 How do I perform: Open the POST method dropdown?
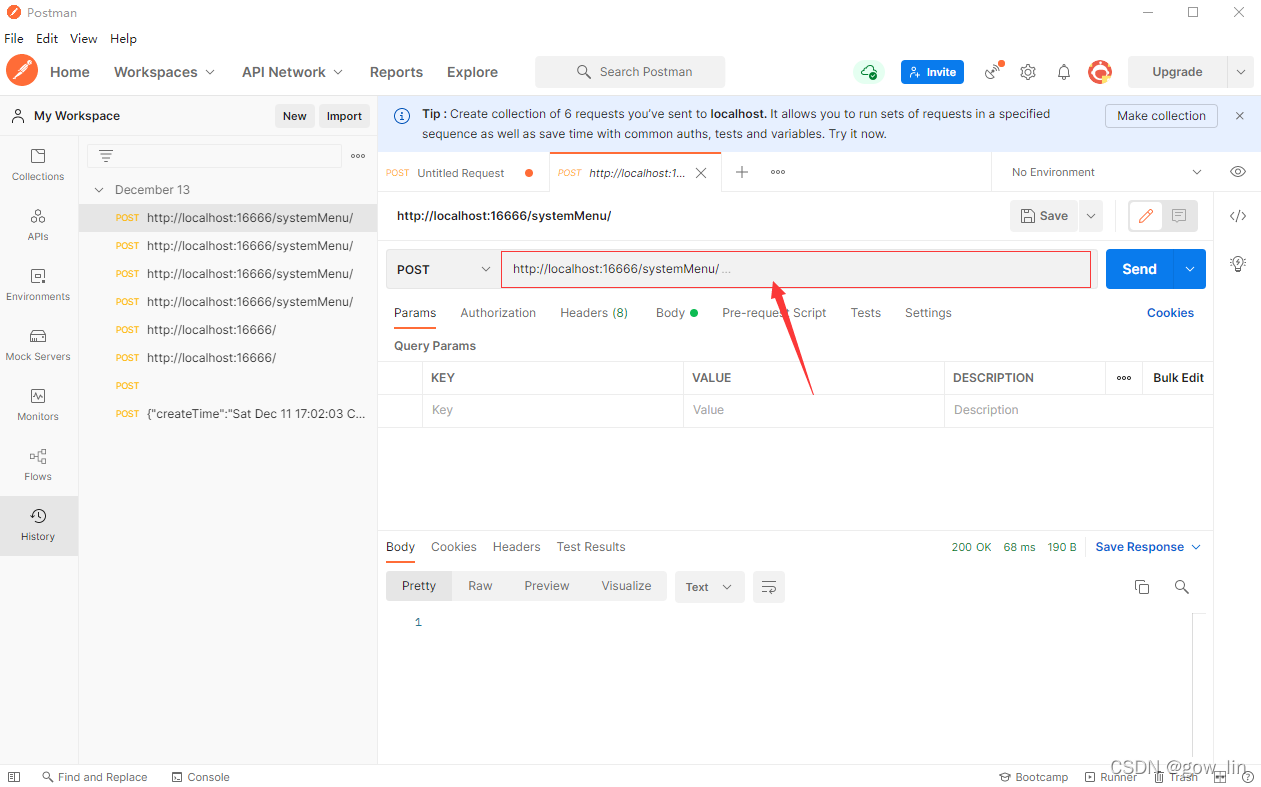point(443,269)
